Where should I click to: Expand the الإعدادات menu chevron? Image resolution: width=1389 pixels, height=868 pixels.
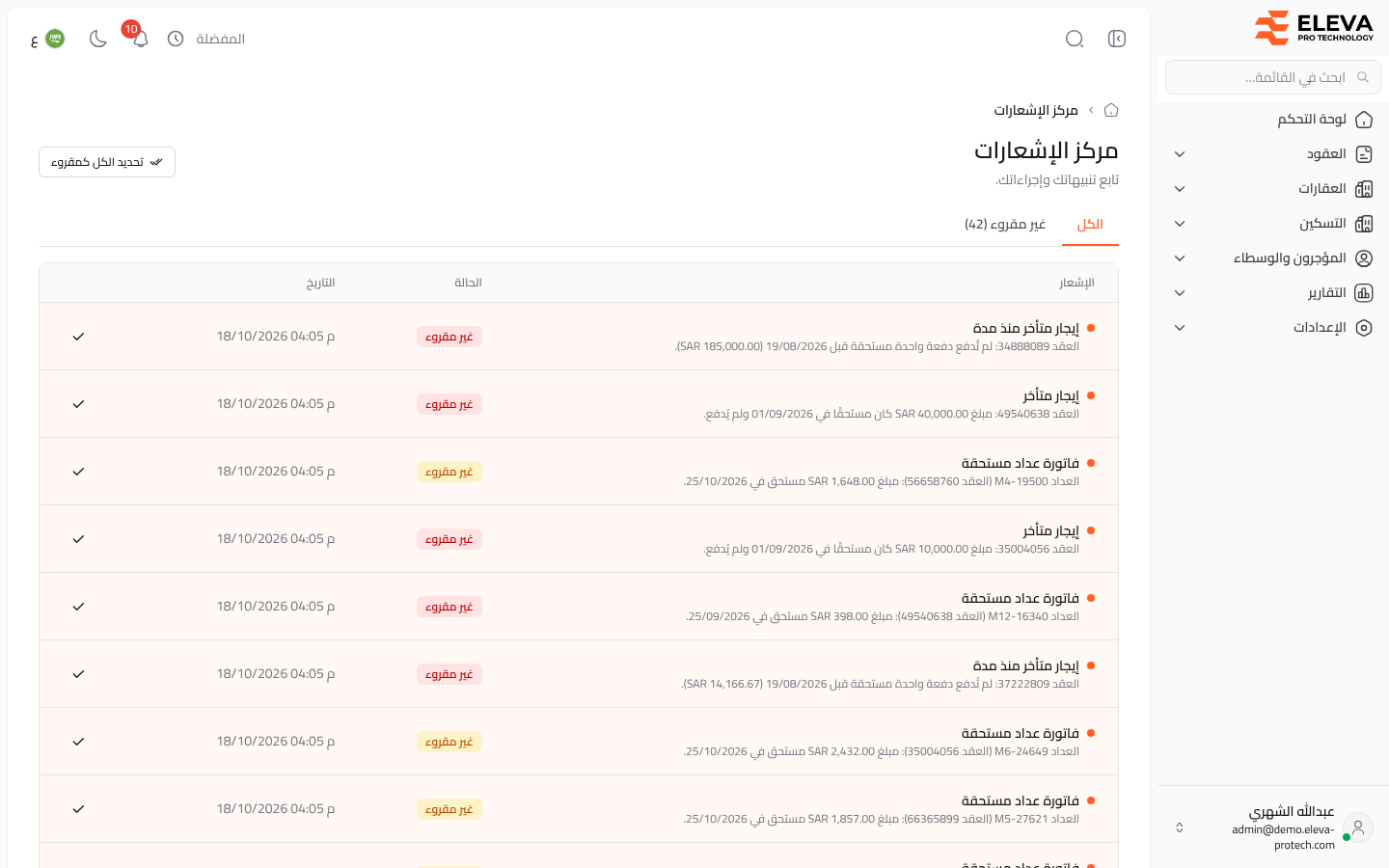(x=1180, y=328)
